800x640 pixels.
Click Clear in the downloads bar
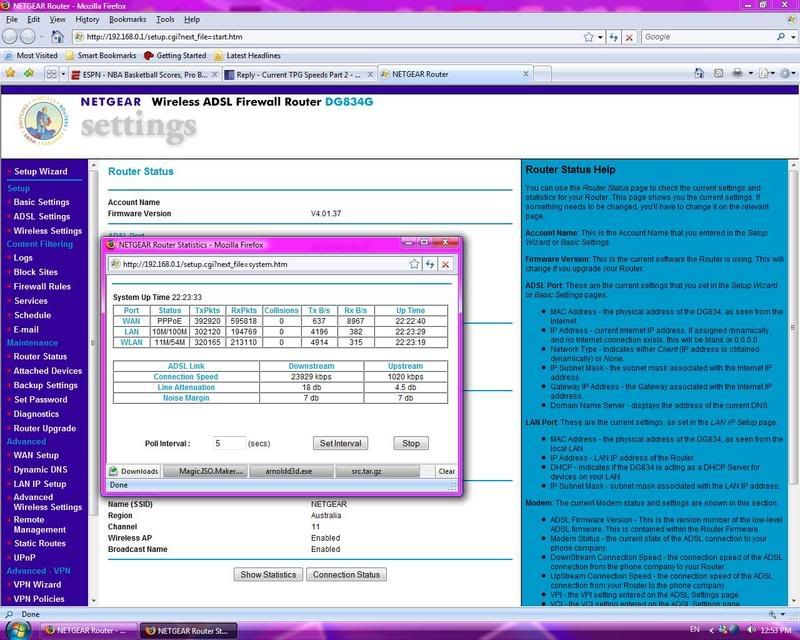pyautogui.click(x=446, y=471)
